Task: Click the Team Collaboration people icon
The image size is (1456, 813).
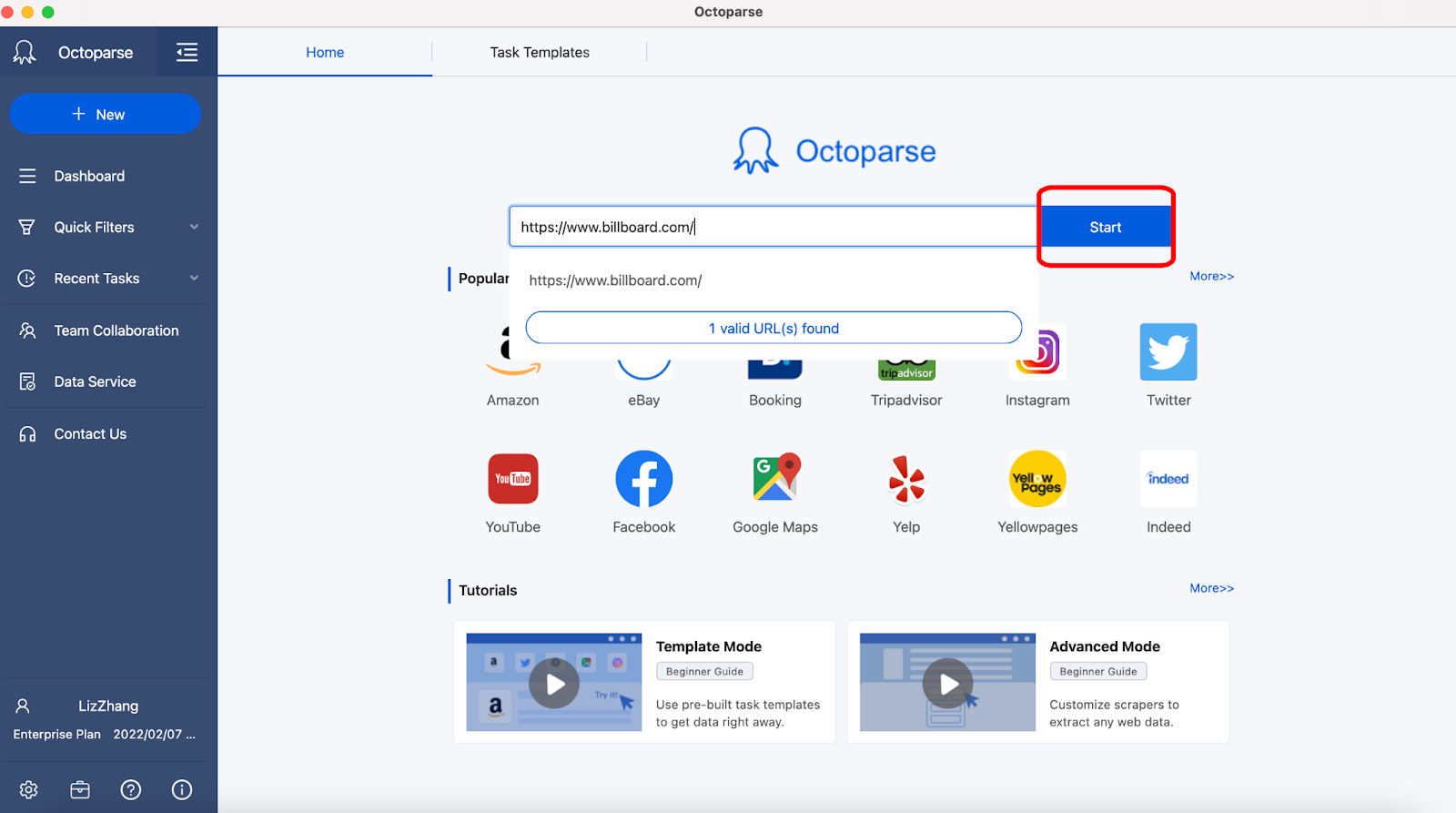Action: click(27, 330)
